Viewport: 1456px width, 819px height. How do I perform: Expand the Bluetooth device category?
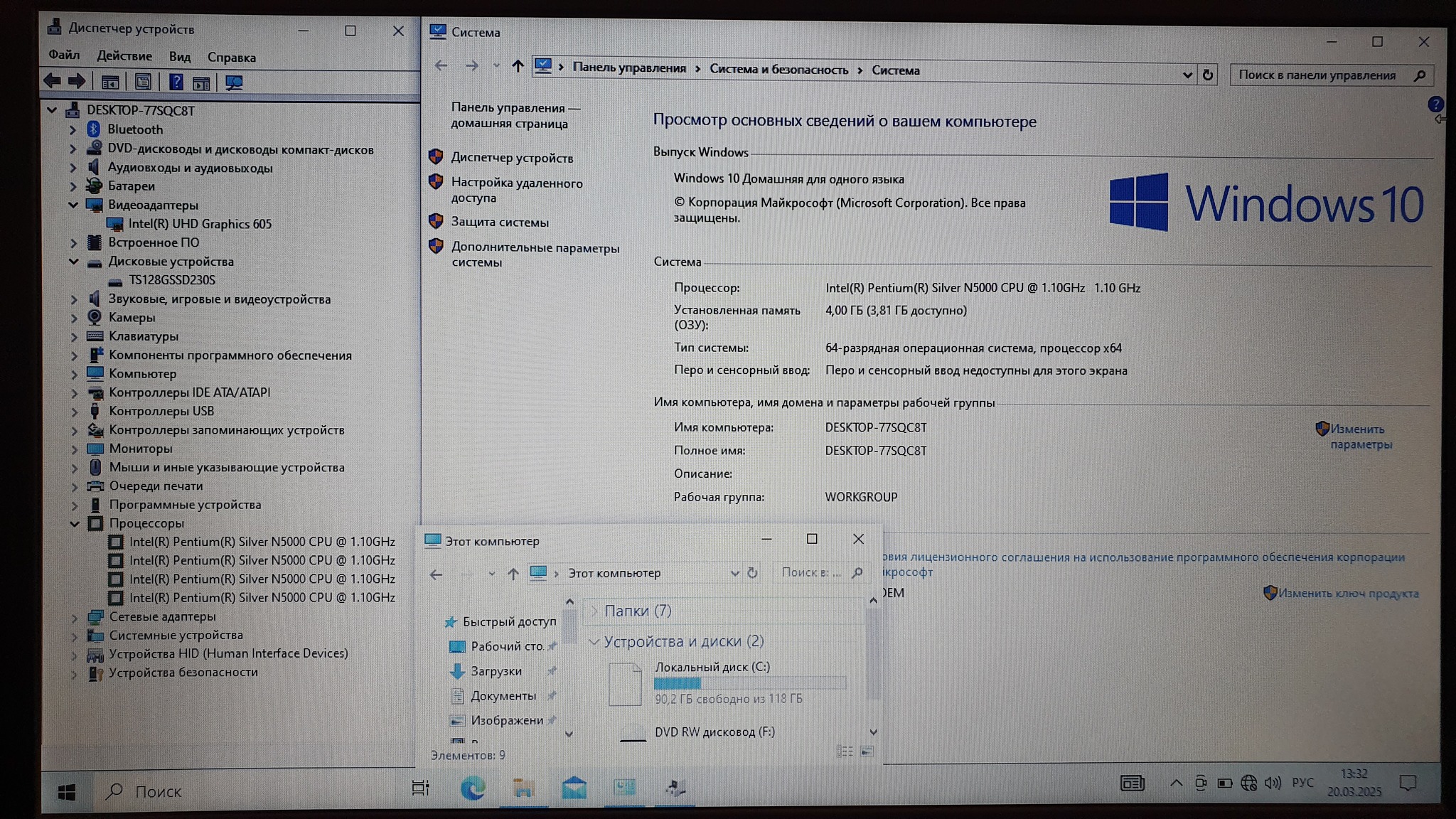73,130
